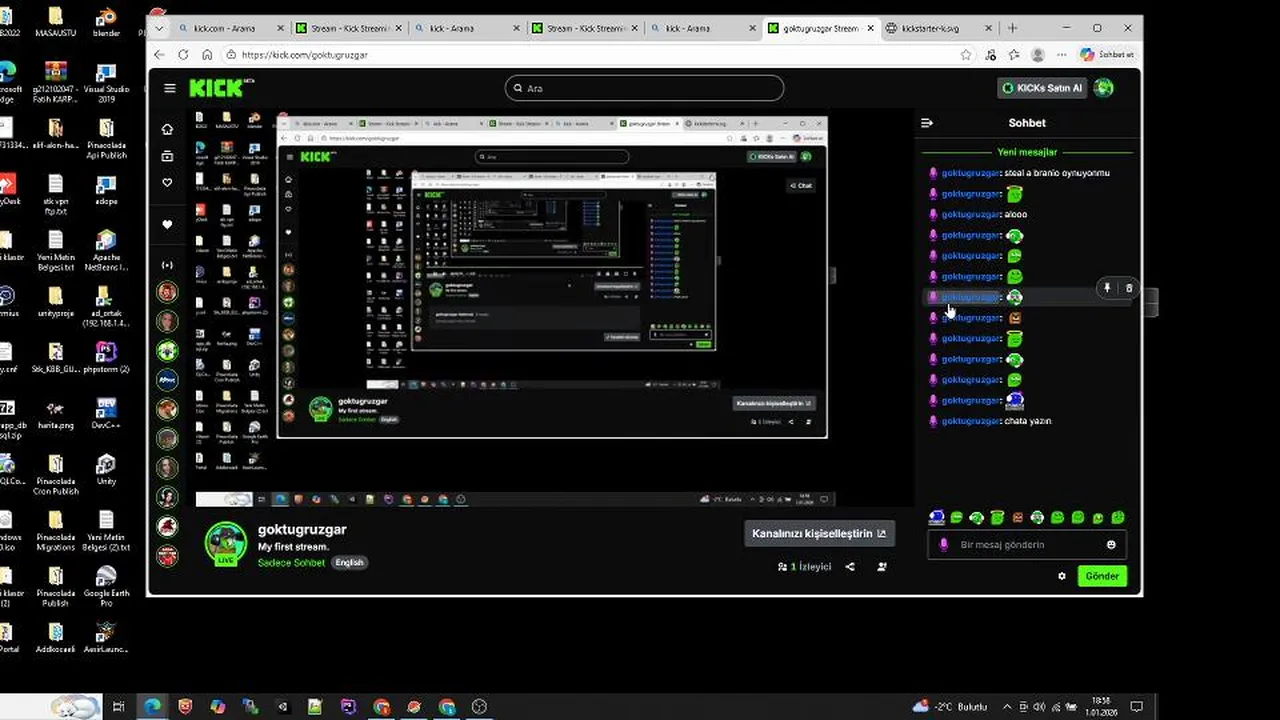
Task: Click the Bir mesaj gönderin input
Action: (x=1027, y=545)
